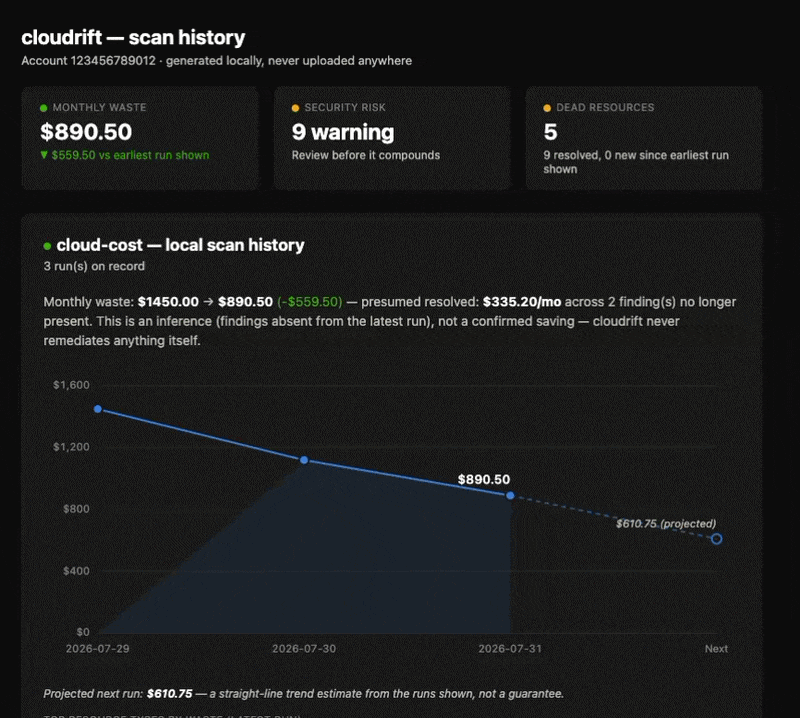Click the 'Projected next run: $610.75' note
800x718 pixels.
pos(118,694)
